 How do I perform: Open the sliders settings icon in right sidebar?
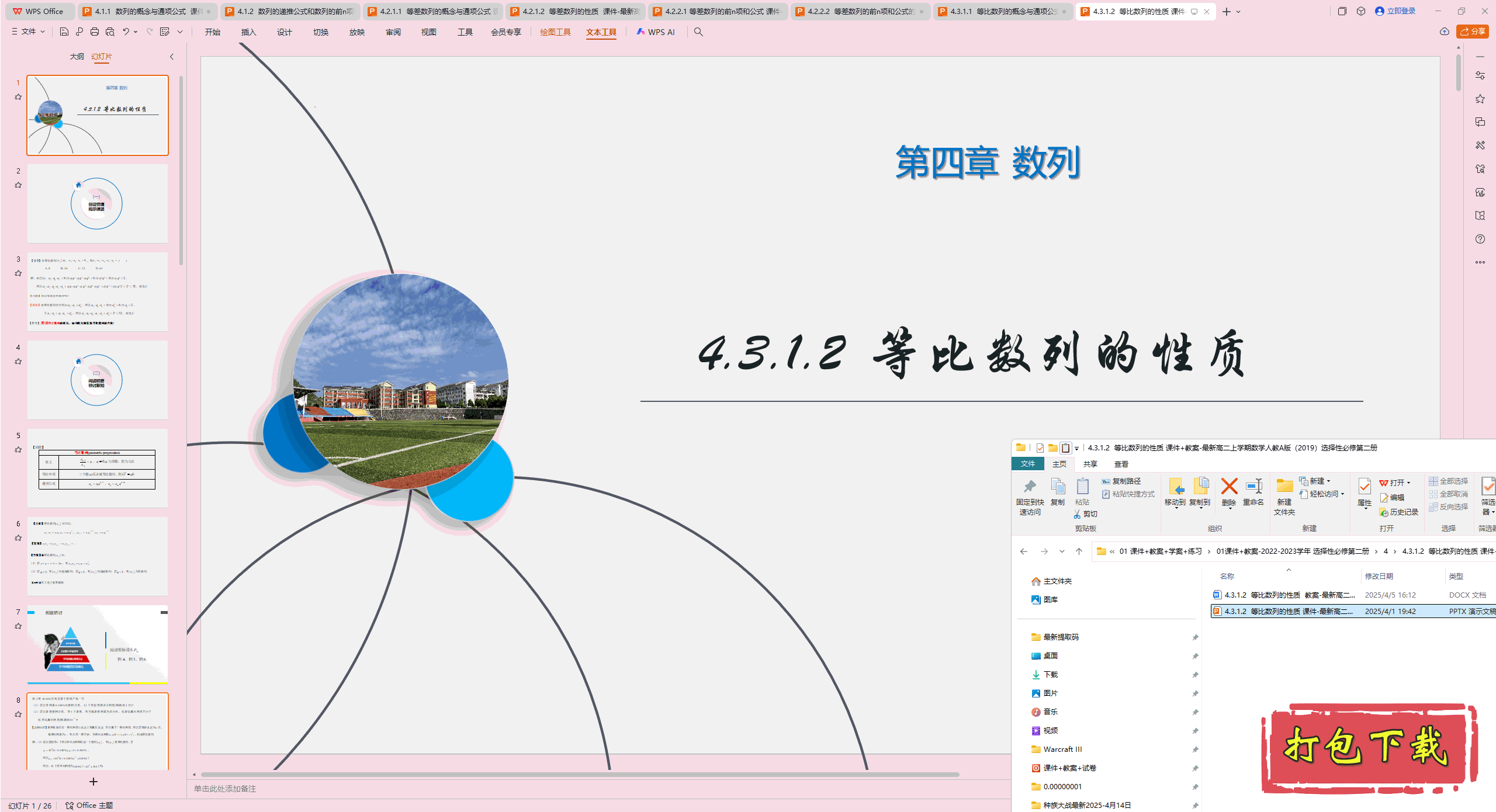point(1480,75)
